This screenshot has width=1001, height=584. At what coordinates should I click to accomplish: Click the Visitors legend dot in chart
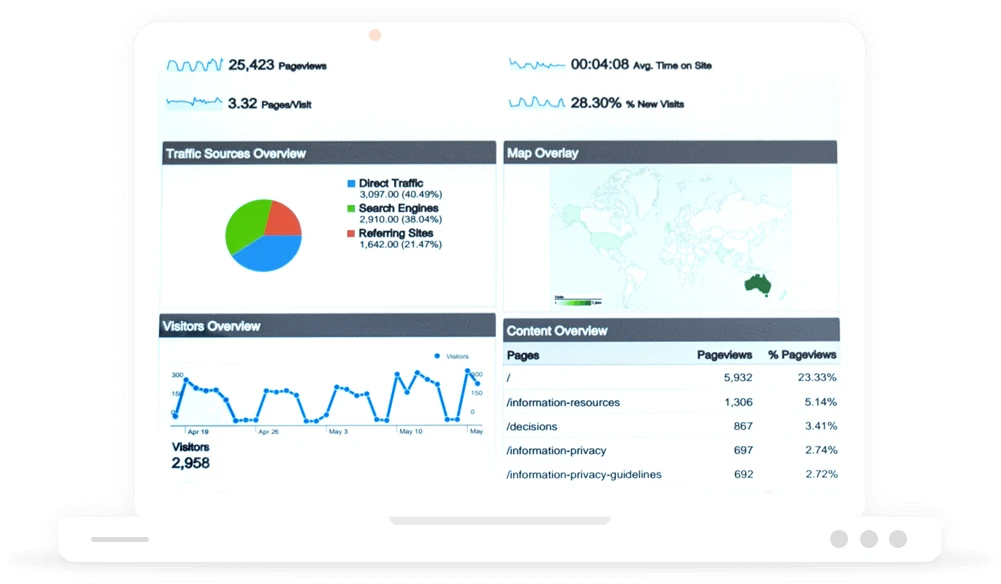pos(437,356)
